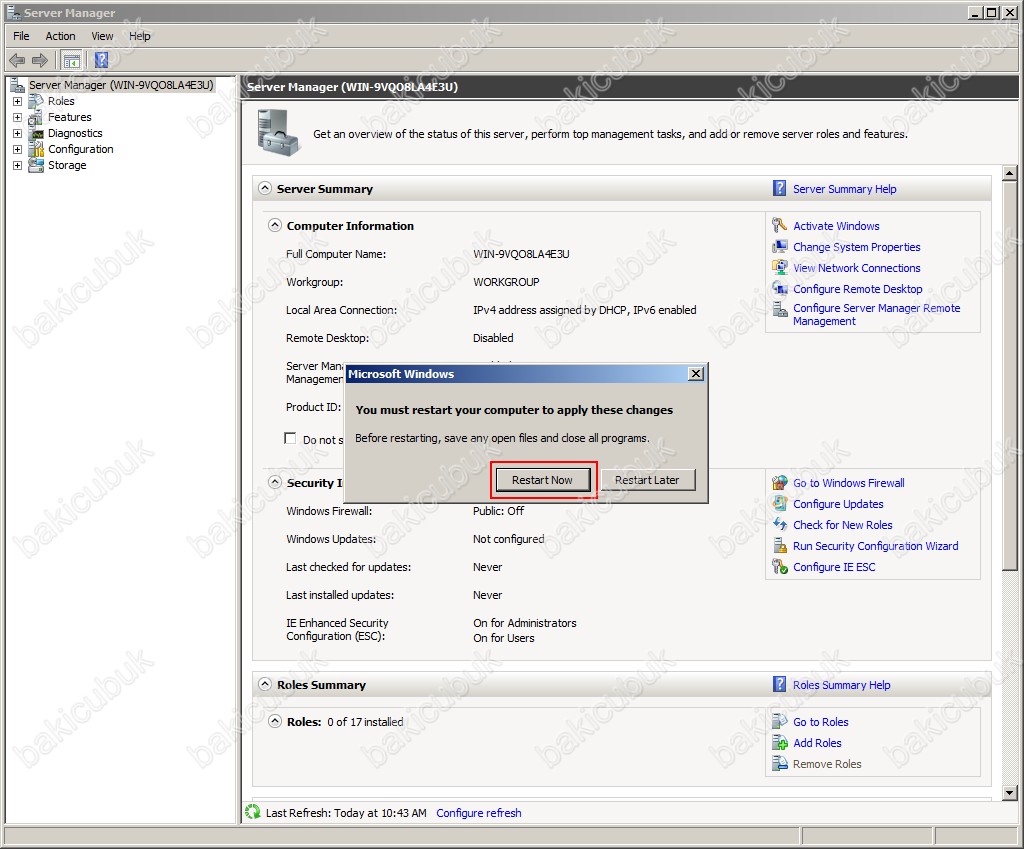Click the Restart Now button
Screen dimensions: 1024x849
[x=542, y=480]
